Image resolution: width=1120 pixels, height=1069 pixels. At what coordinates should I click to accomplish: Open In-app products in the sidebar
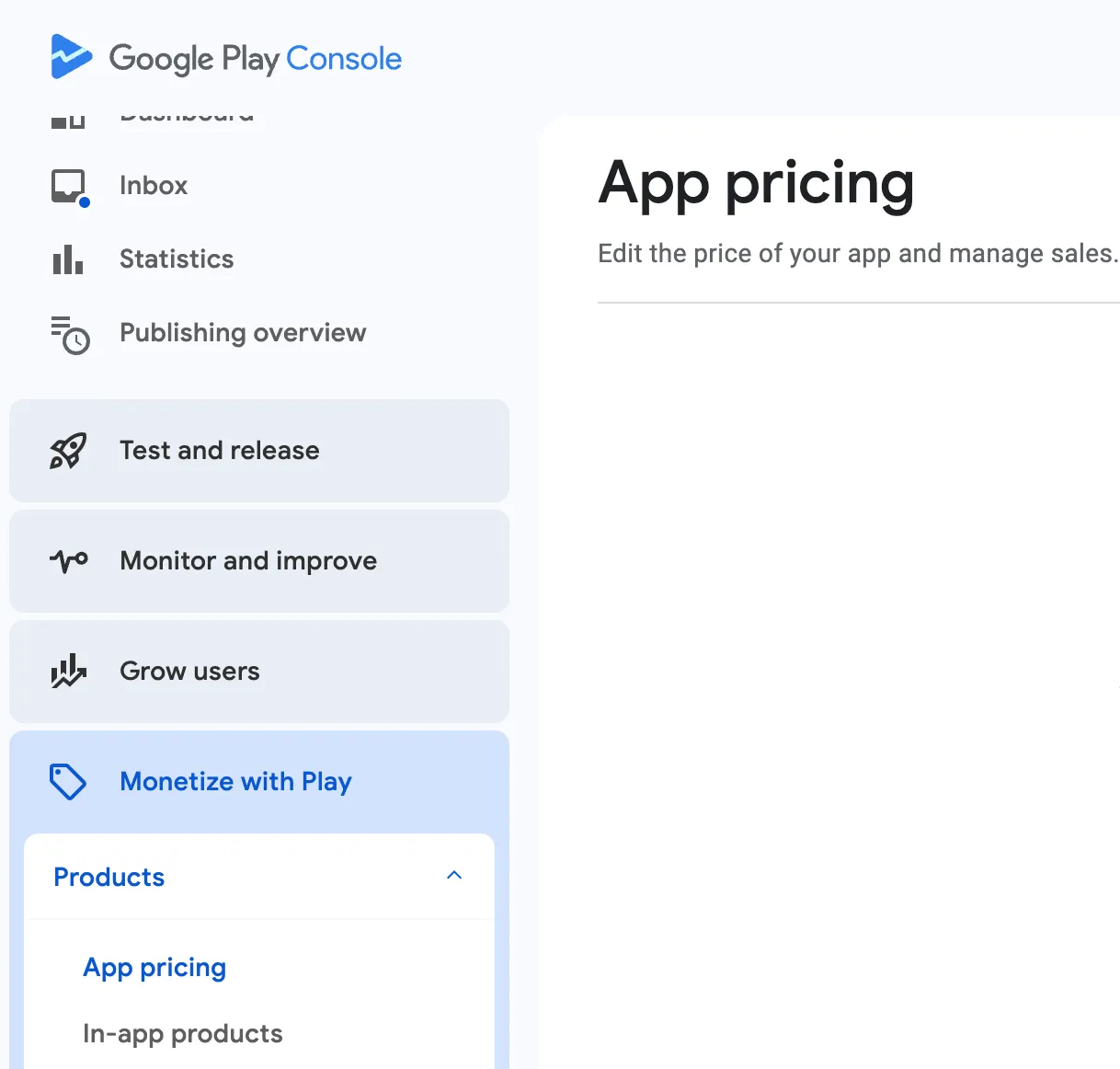pyautogui.click(x=183, y=1034)
